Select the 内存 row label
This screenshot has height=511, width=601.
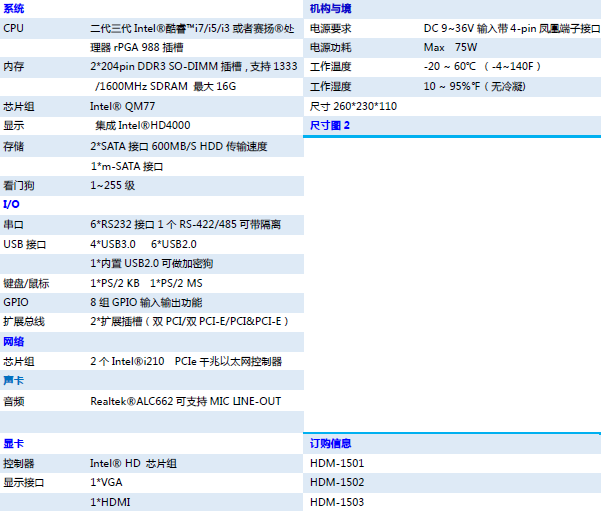(x=14, y=67)
